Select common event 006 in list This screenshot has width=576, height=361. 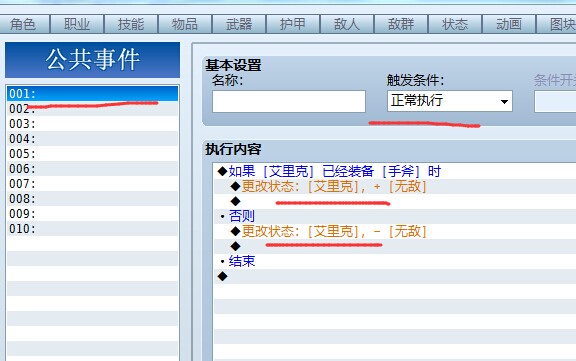point(93,169)
